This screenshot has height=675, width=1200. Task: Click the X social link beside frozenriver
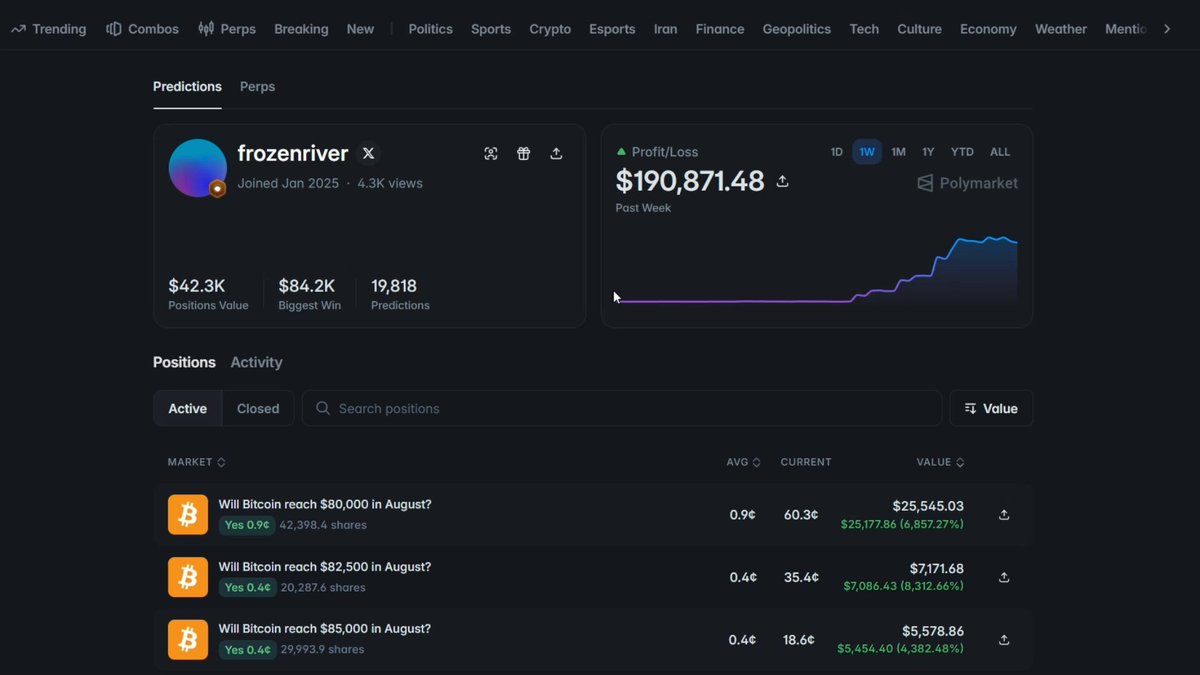tap(368, 153)
